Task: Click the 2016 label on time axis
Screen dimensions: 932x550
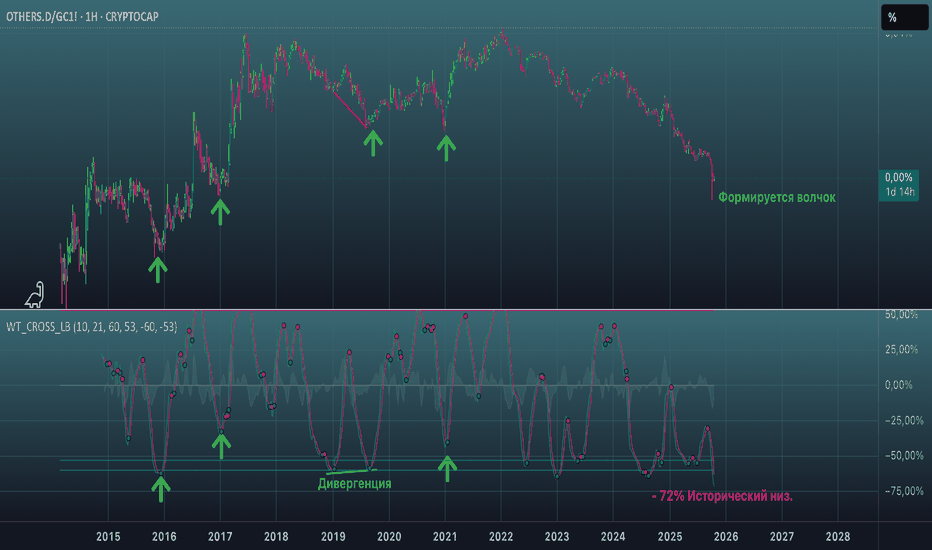Action: coord(164,537)
